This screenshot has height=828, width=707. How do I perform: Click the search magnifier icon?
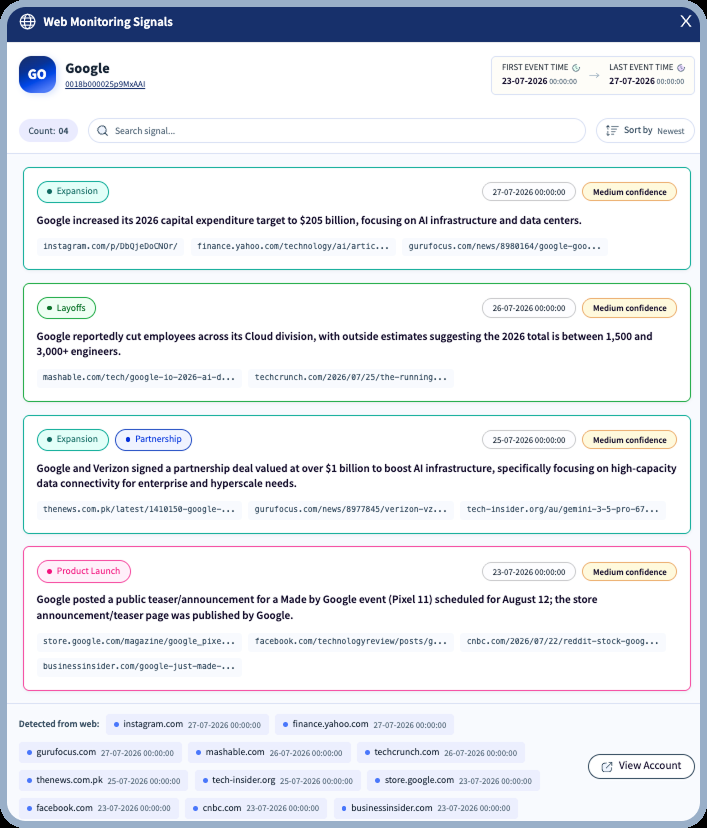(102, 130)
